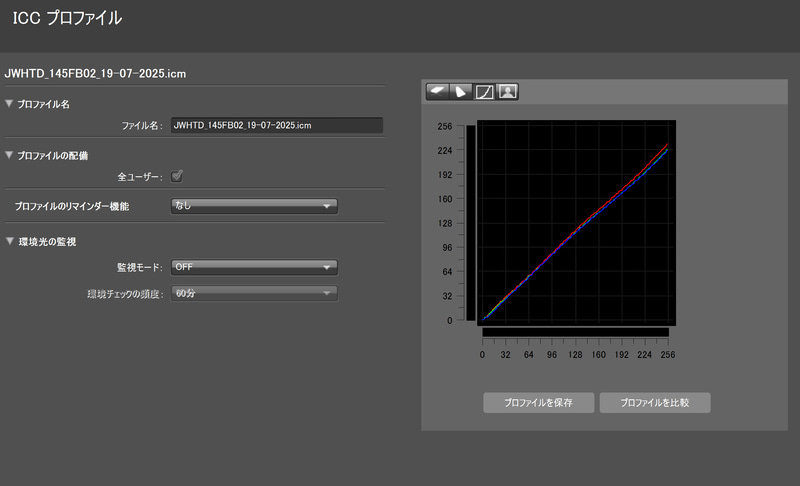800x486 pixels.
Task: Click the 256 value on the vertical axis
Action: coord(445,126)
